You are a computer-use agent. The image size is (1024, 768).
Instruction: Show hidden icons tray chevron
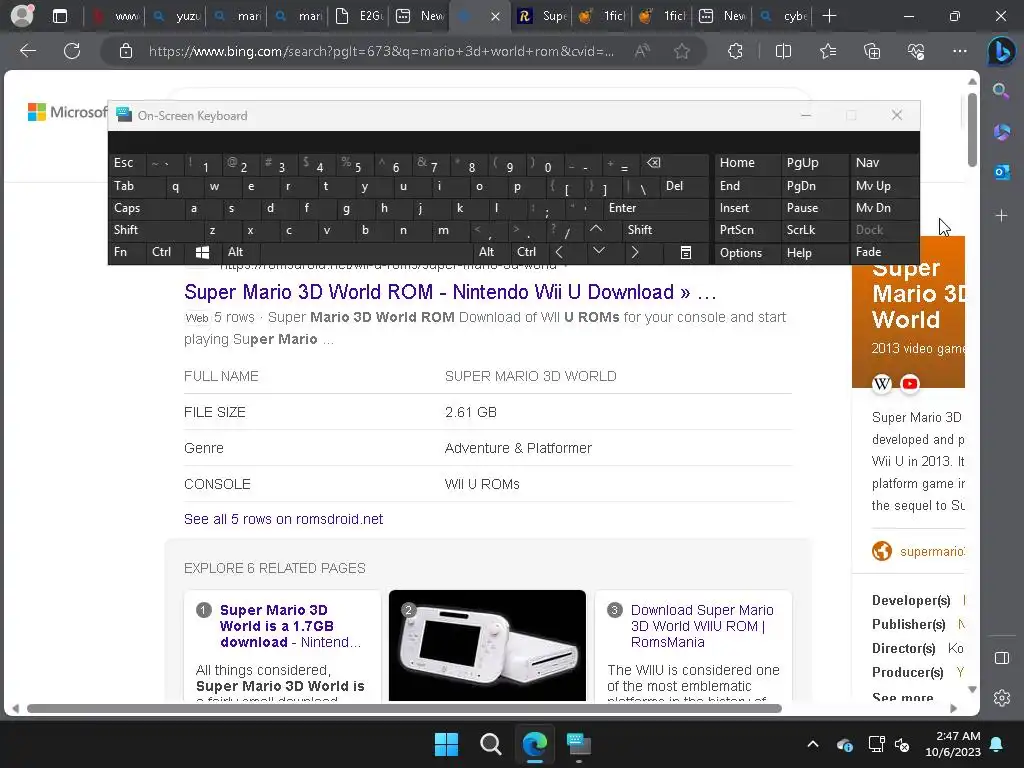coord(812,744)
